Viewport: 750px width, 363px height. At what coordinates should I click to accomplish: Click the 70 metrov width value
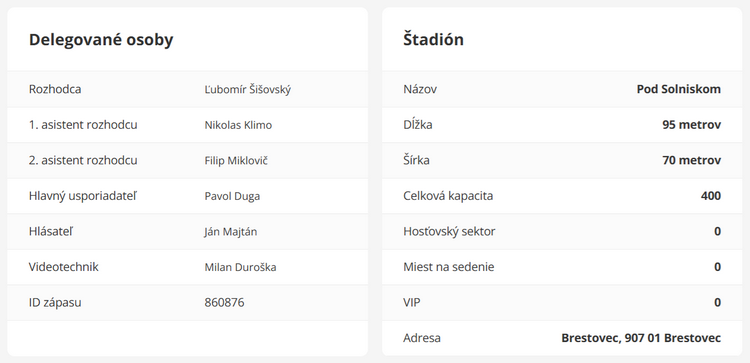point(692,160)
